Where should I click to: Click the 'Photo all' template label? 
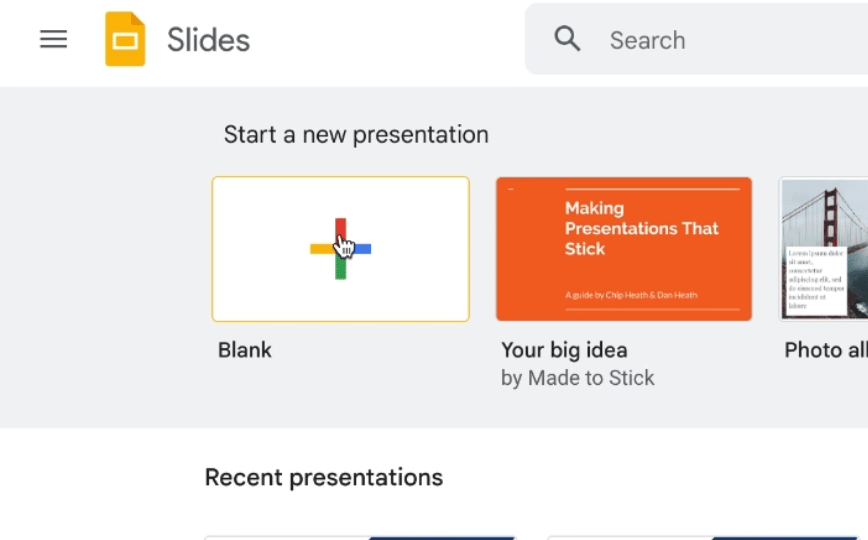pyautogui.click(x=826, y=350)
